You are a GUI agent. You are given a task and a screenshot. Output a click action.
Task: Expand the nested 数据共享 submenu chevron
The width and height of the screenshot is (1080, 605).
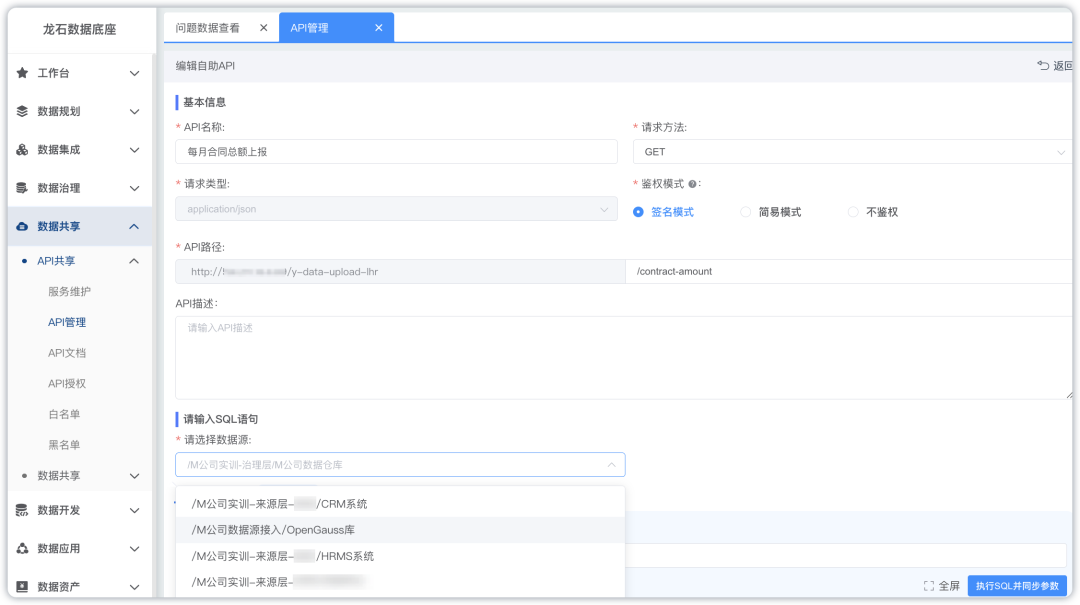(134, 476)
